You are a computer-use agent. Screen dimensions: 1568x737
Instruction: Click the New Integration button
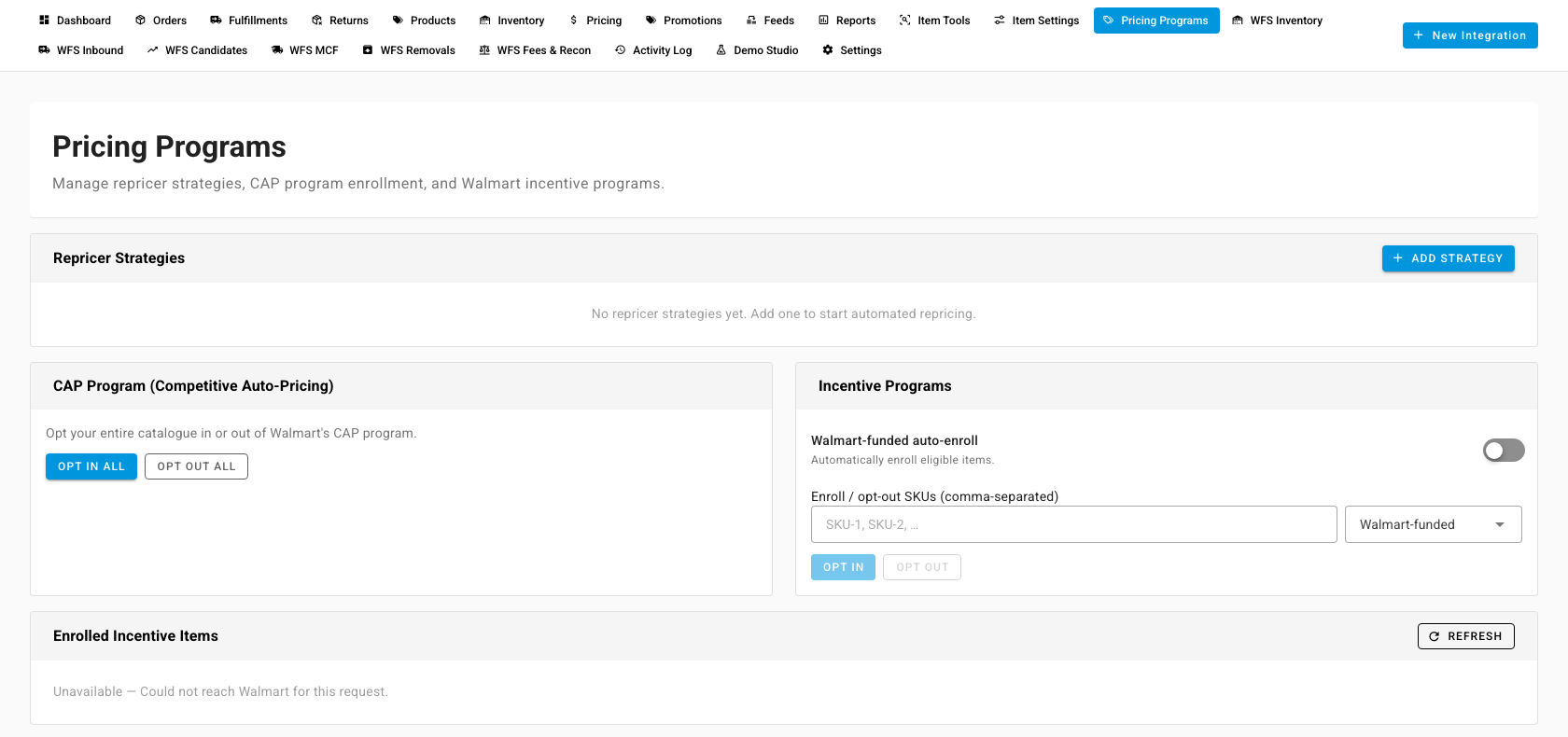tap(1470, 35)
